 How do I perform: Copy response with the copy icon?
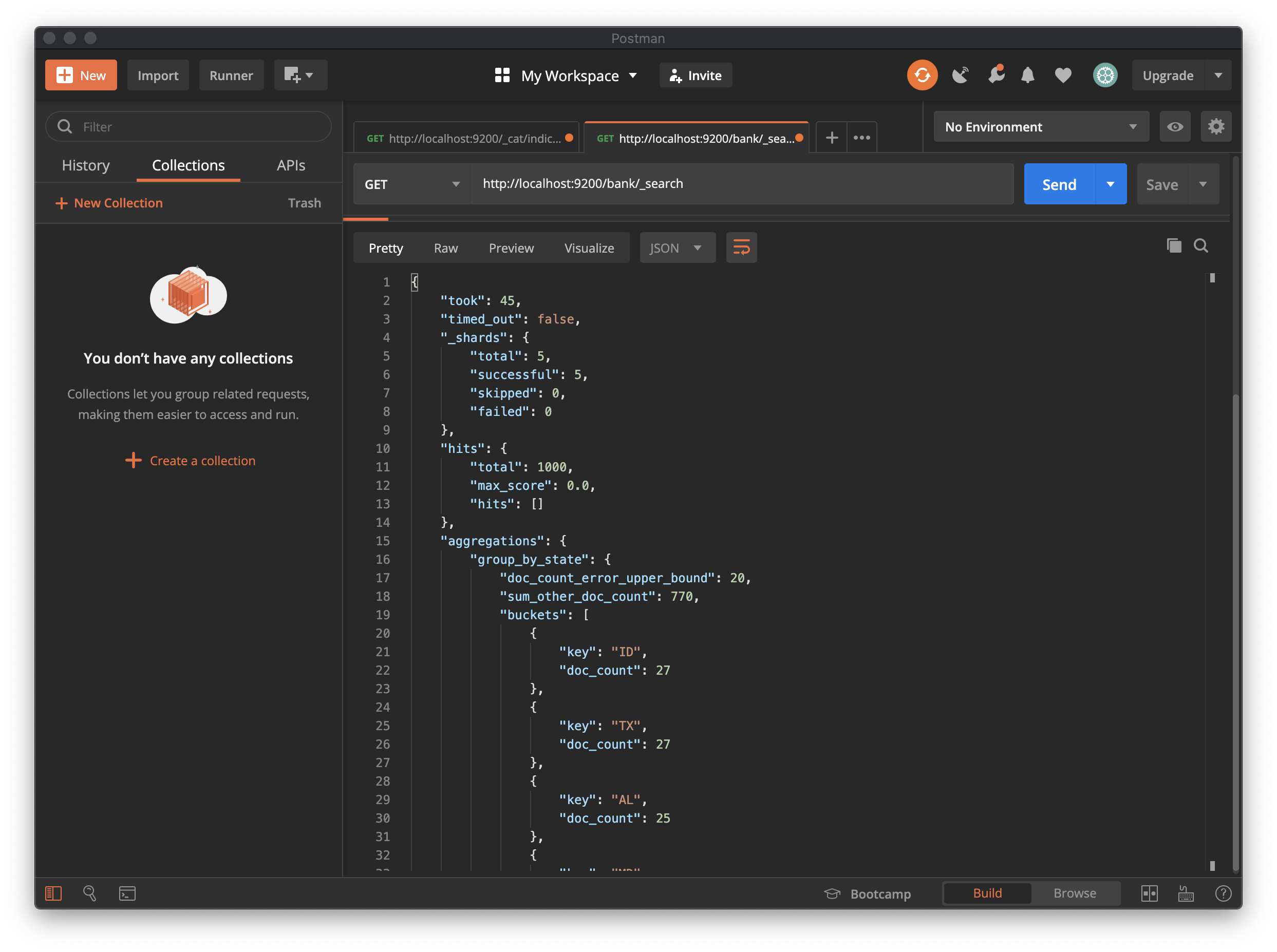1174,246
